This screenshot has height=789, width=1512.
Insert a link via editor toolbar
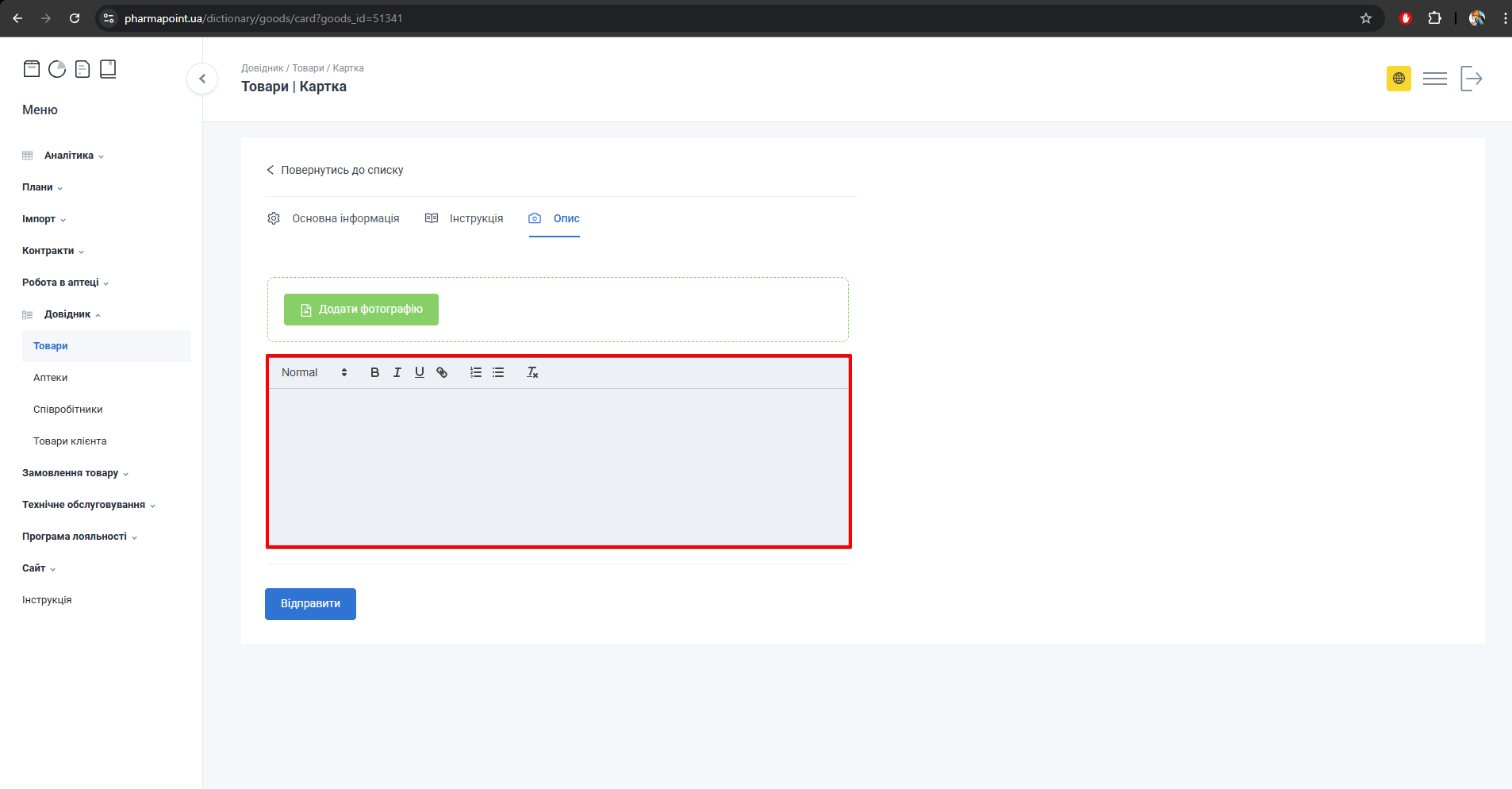pyautogui.click(x=442, y=372)
